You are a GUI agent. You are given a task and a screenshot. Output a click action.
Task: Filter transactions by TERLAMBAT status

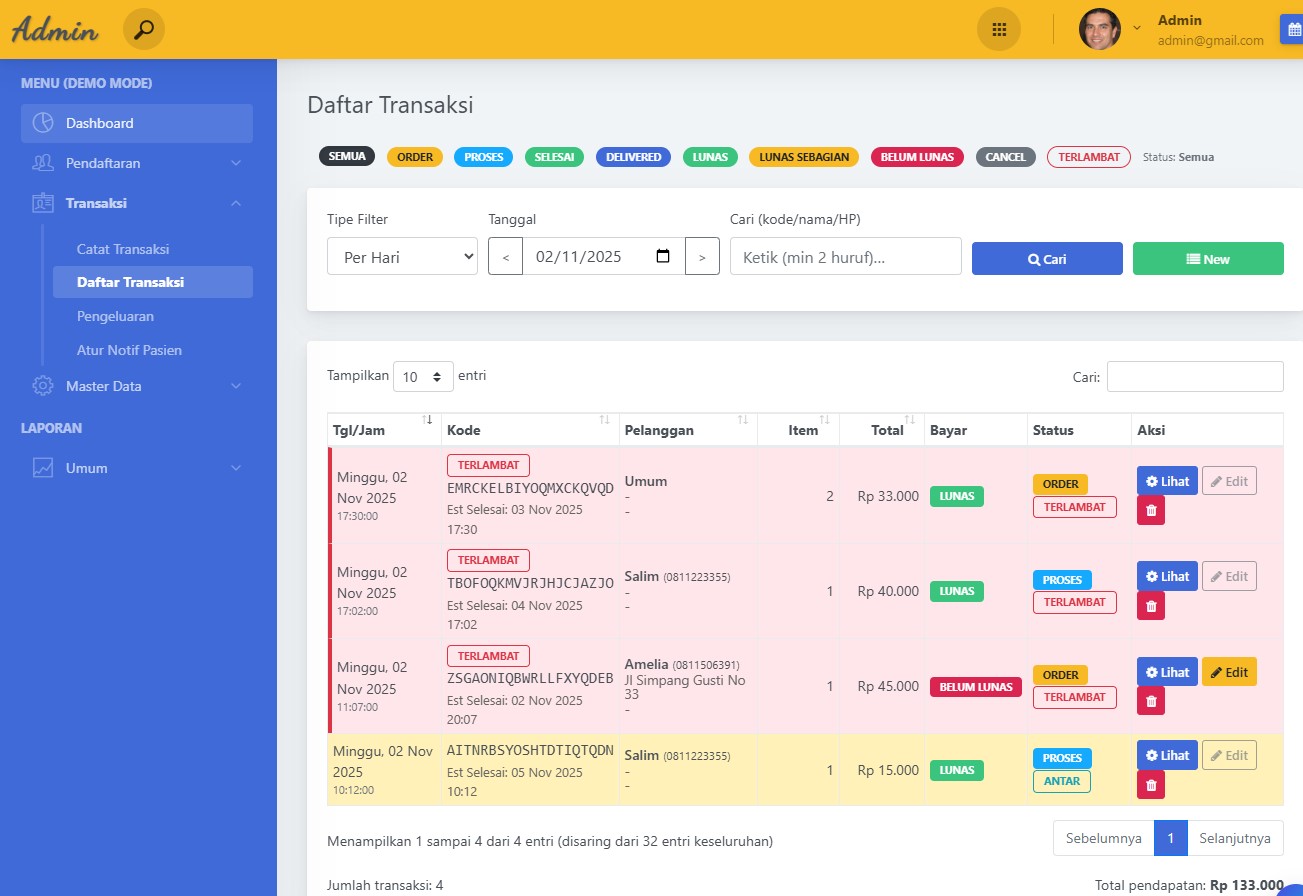[1088, 157]
